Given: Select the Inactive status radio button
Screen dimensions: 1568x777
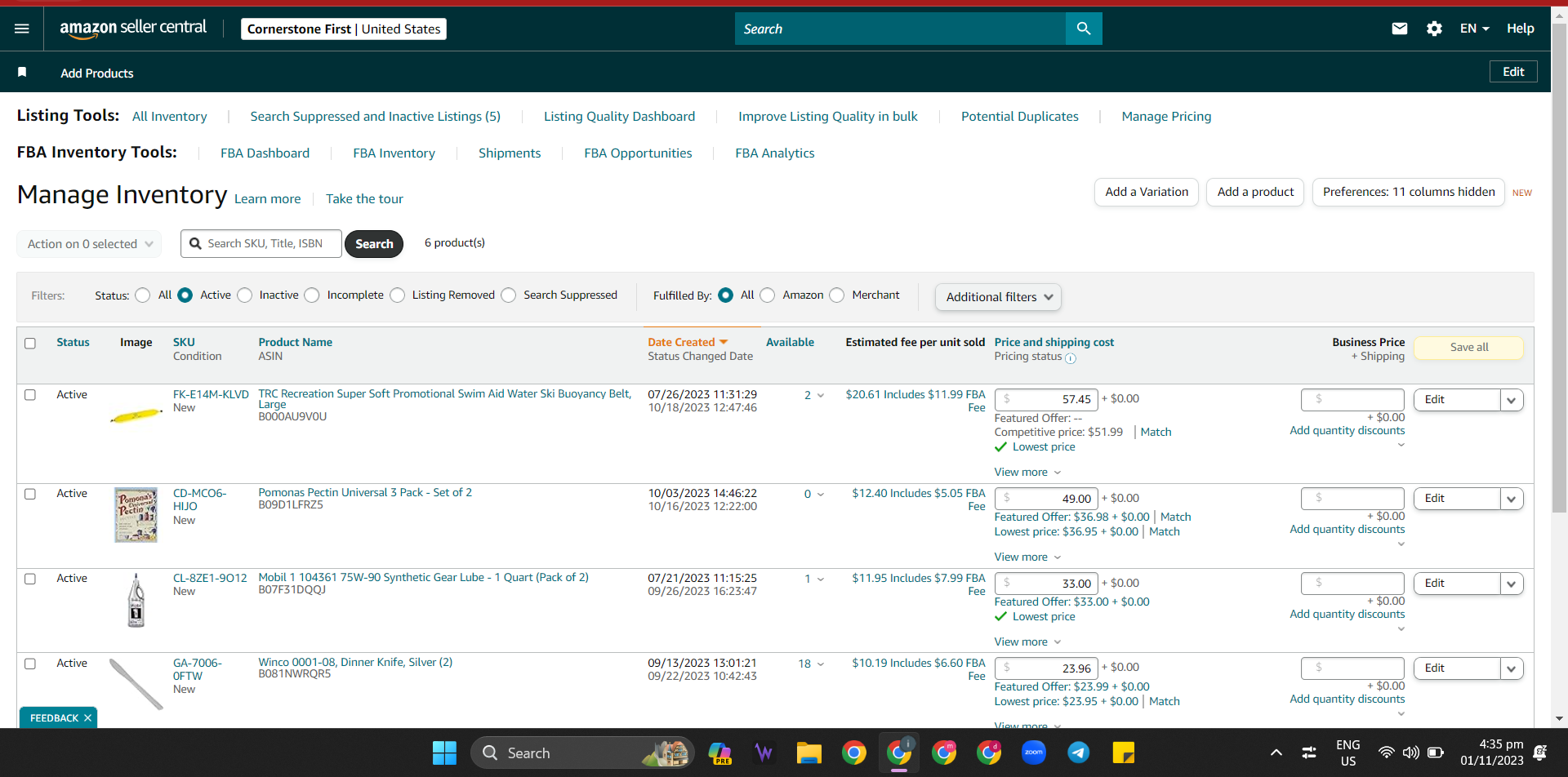Looking at the screenshot, I should [x=245, y=295].
